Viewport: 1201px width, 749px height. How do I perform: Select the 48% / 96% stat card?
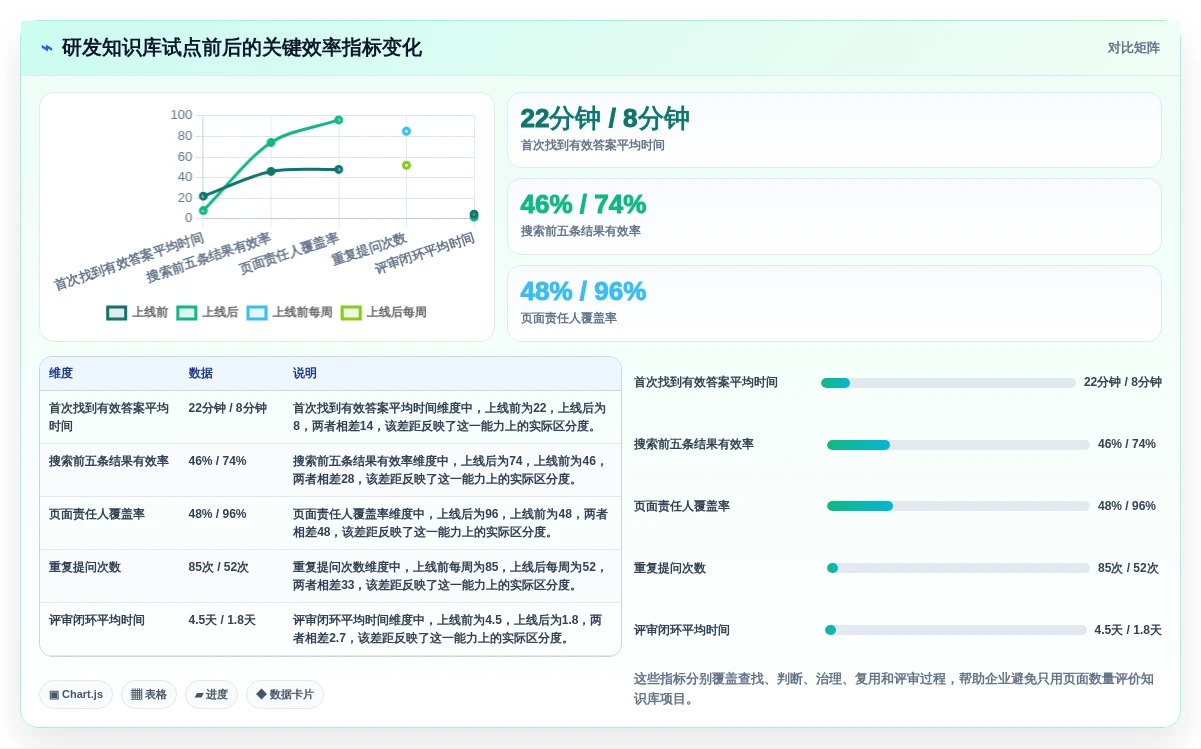click(834, 304)
